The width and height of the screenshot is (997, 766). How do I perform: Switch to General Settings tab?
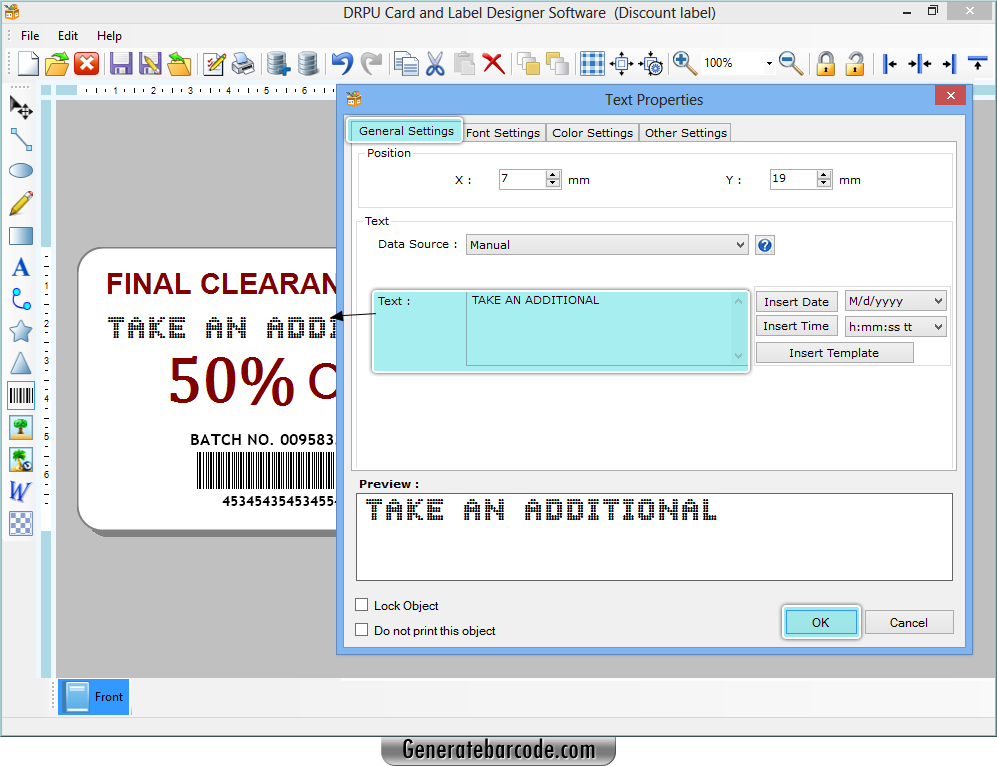406,131
